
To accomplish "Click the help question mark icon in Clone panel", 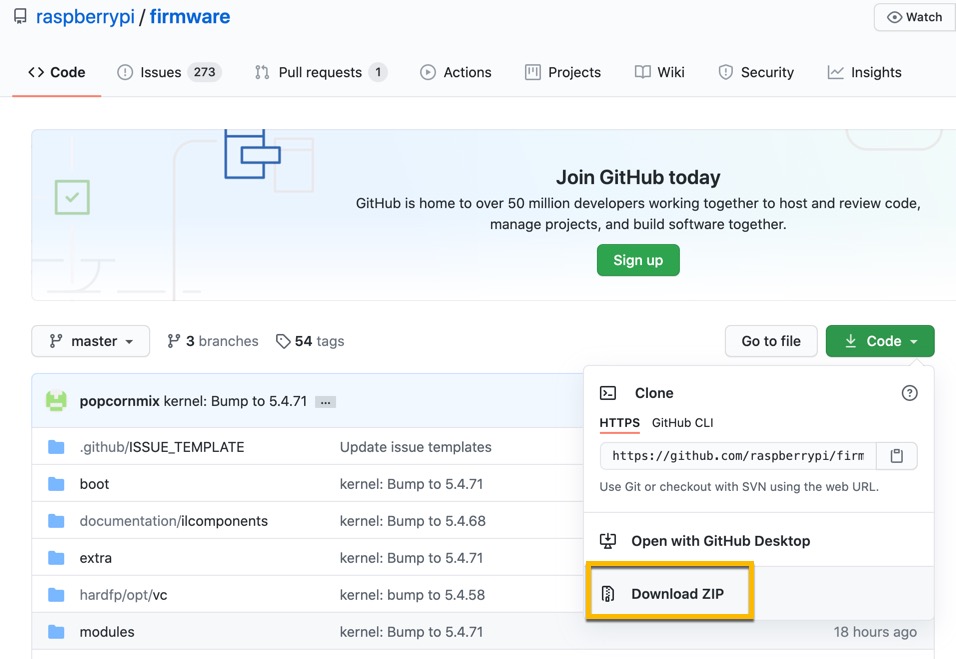I will tap(909, 393).
